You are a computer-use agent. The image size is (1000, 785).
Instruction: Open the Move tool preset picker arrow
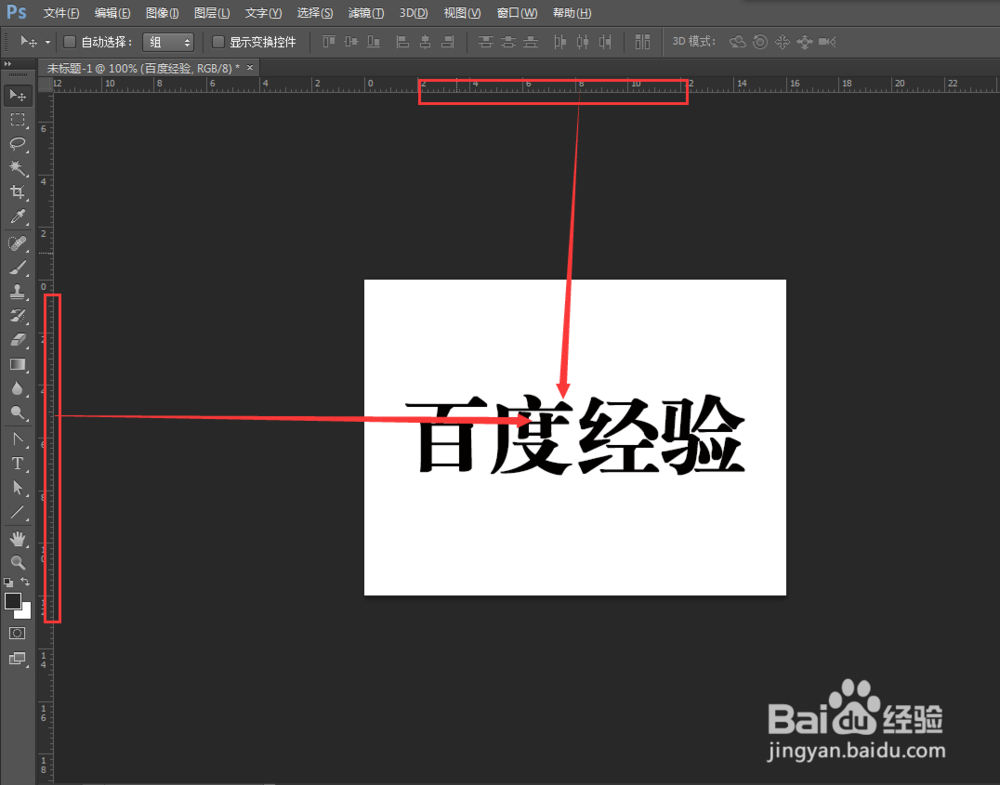pyautogui.click(x=47, y=43)
